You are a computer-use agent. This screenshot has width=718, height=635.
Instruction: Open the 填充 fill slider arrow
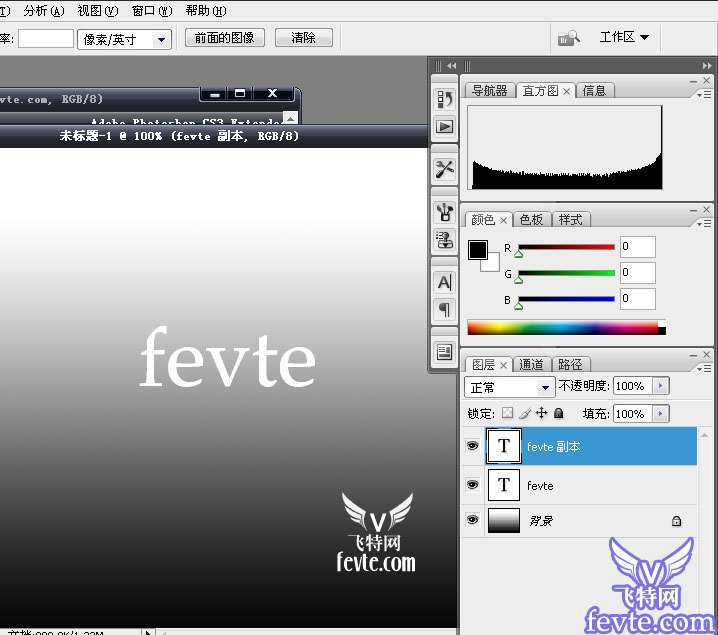pos(660,413)
